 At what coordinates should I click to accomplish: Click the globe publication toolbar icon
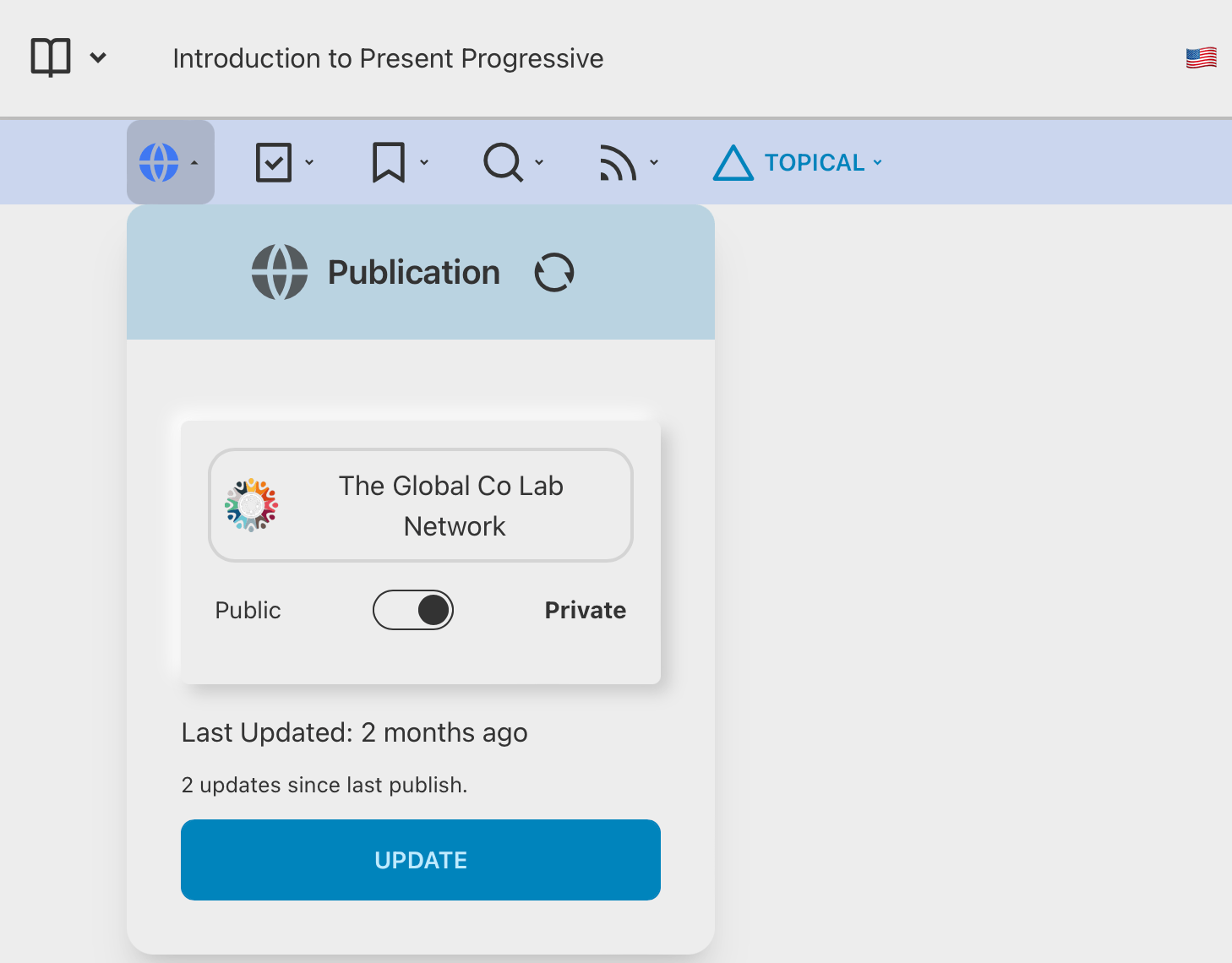(x=160, y=162)
